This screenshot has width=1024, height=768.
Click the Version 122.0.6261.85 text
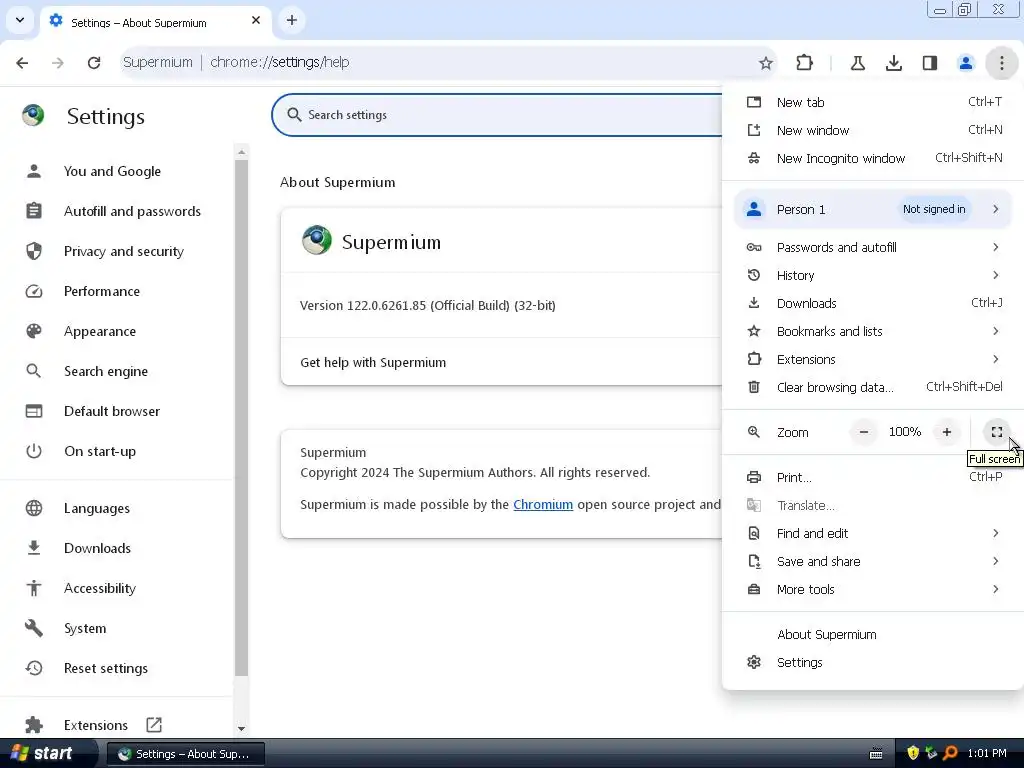pyautogui.click(x=428, y=305)
